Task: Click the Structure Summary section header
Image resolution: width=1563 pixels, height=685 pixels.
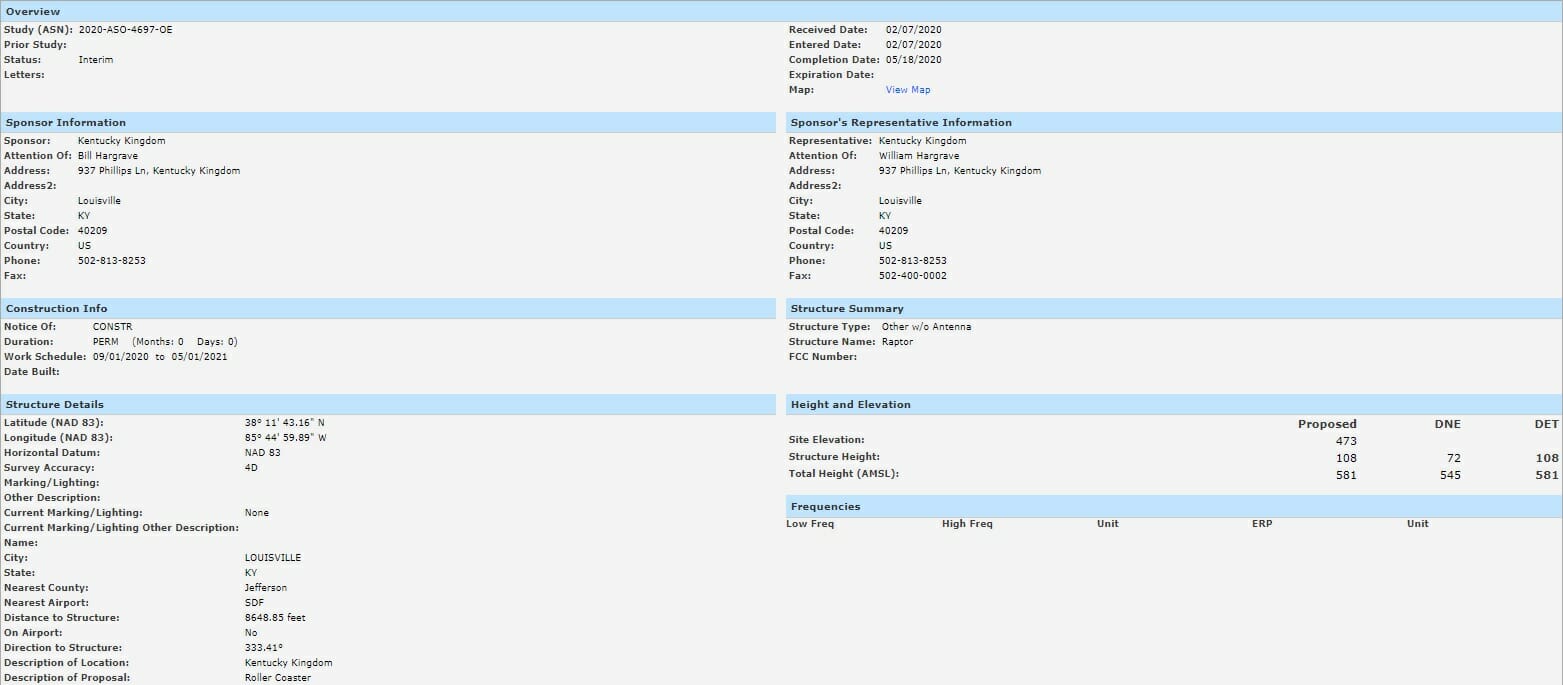Action: tap(846, 309)
